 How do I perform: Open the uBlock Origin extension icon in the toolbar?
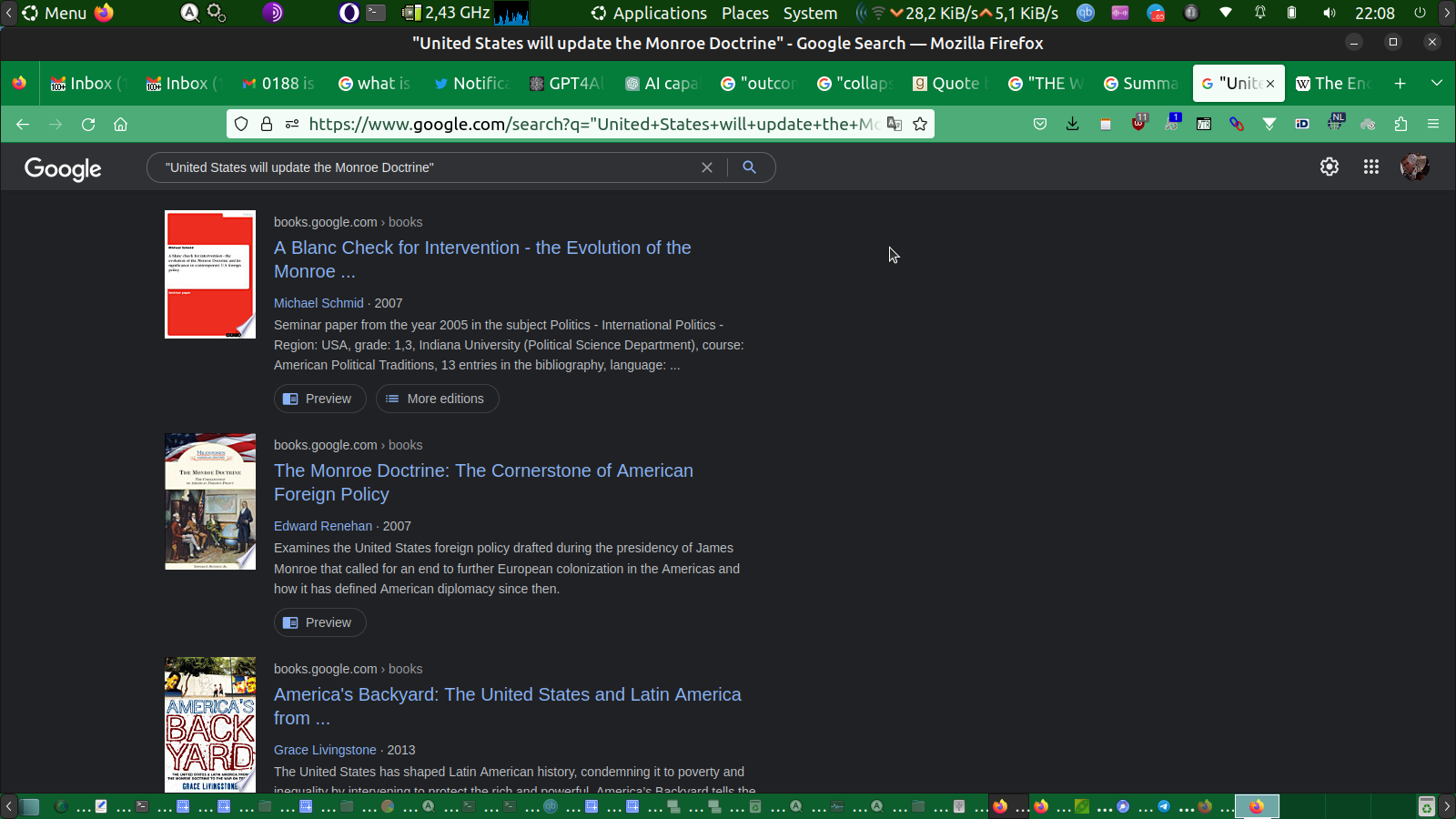click(x=1138, y=123)
